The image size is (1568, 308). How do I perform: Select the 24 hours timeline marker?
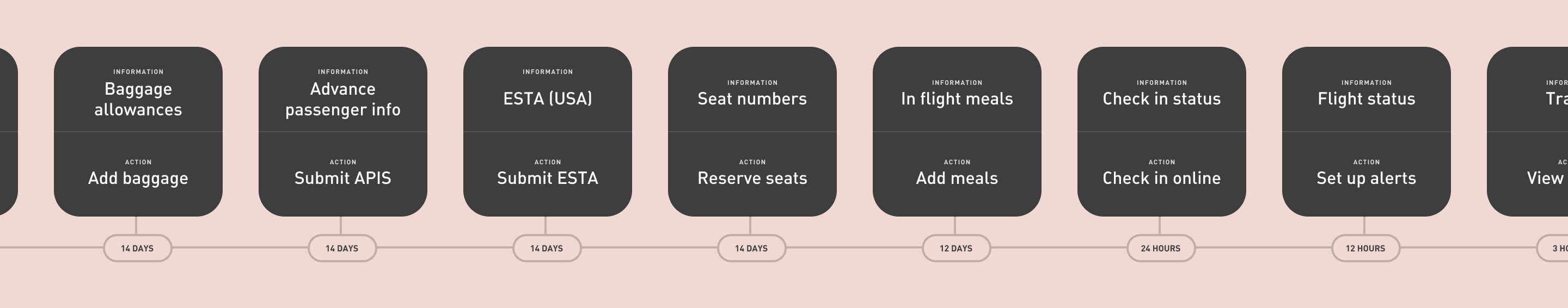pyautogui.click(x=1160, y=248)
